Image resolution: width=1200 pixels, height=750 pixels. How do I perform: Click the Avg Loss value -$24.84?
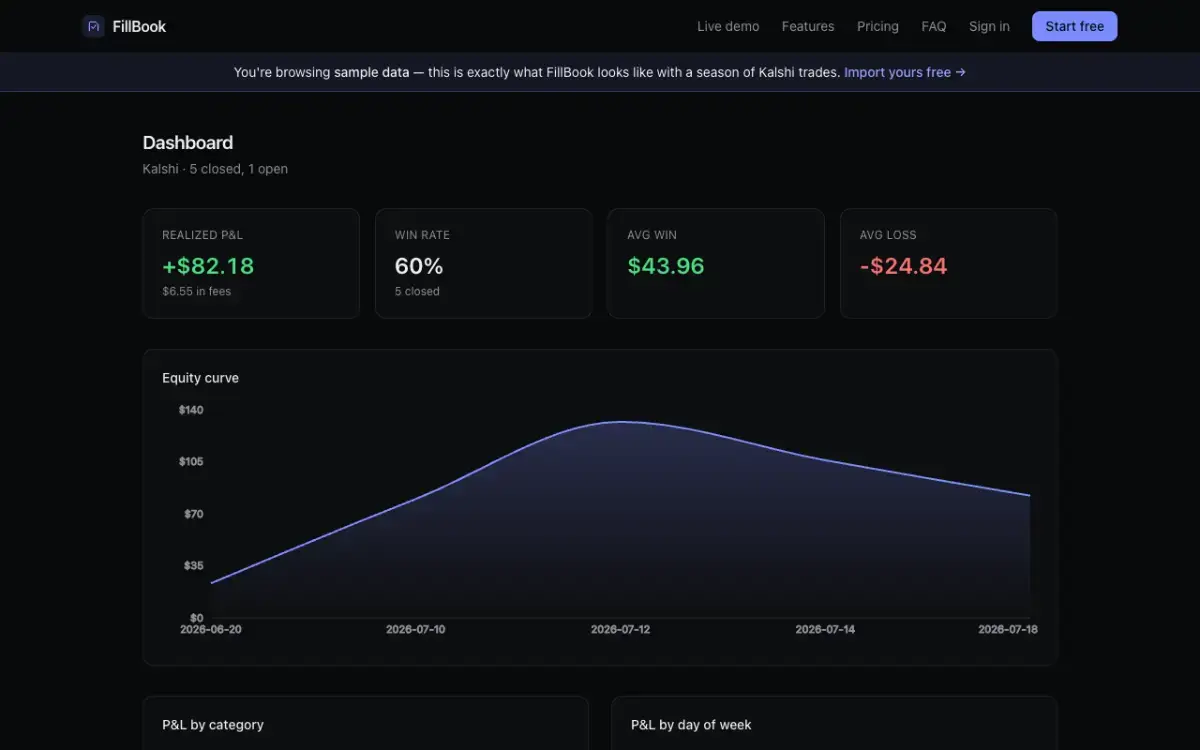(903, 266)
